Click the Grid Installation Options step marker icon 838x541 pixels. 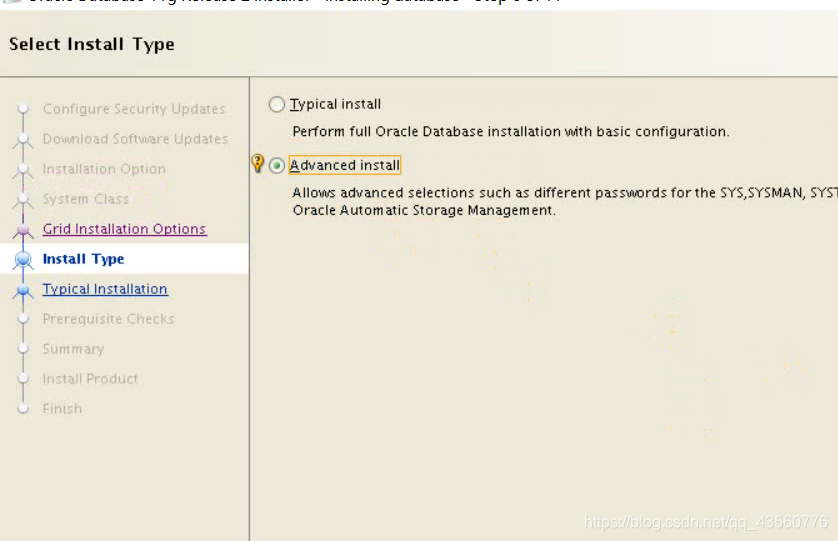23,230
